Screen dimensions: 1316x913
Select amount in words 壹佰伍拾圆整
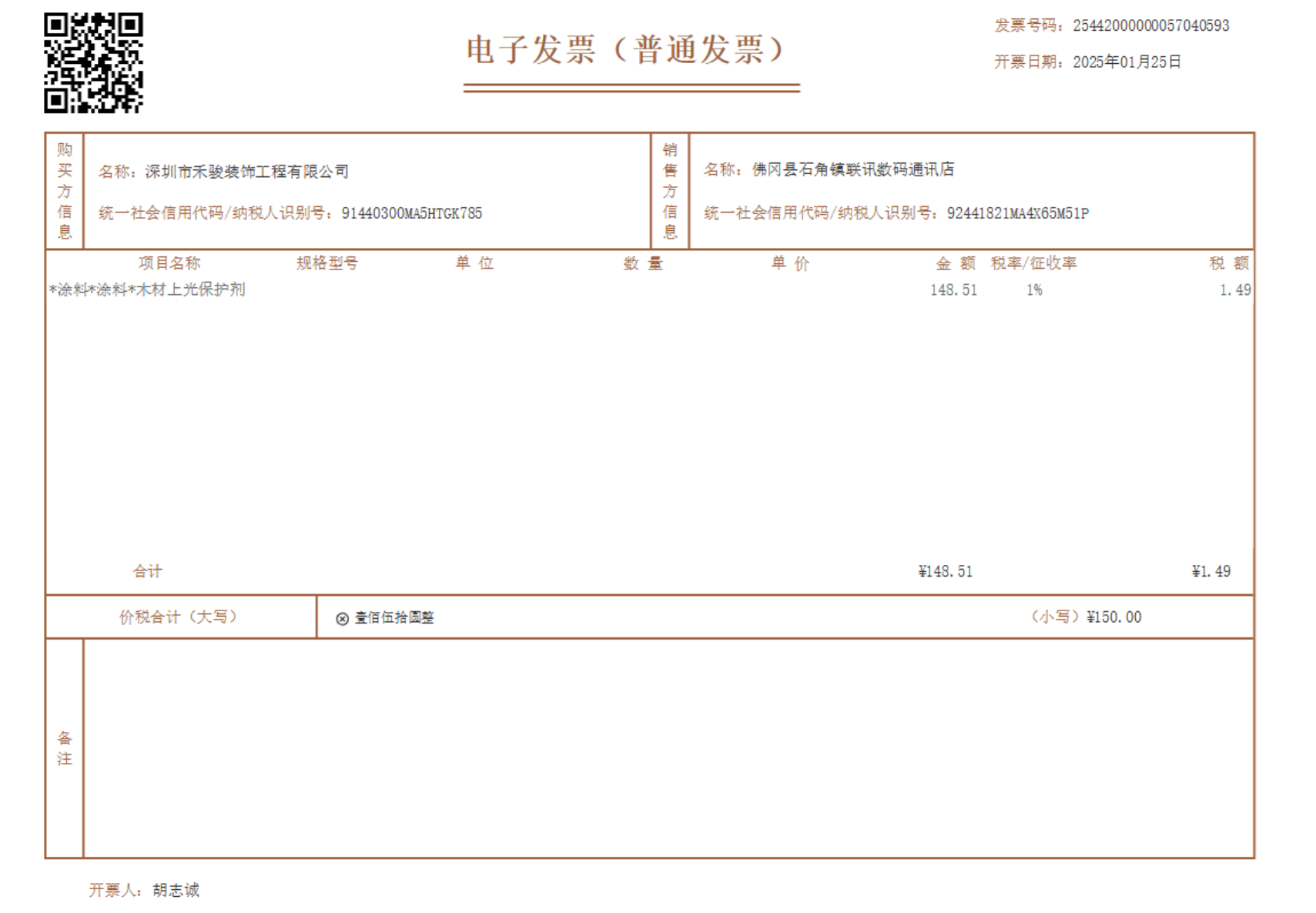point(394,617)
